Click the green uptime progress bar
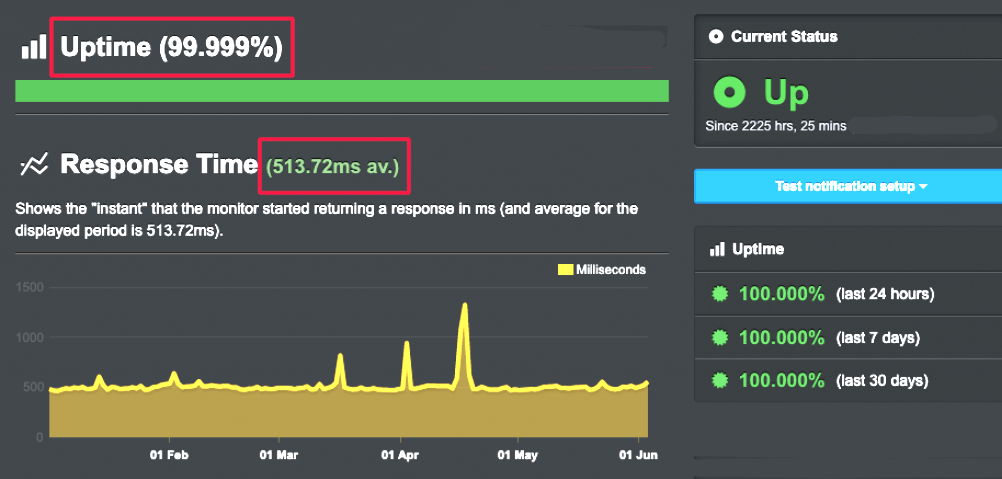1002x479 pixels. (x=342, y=91)
